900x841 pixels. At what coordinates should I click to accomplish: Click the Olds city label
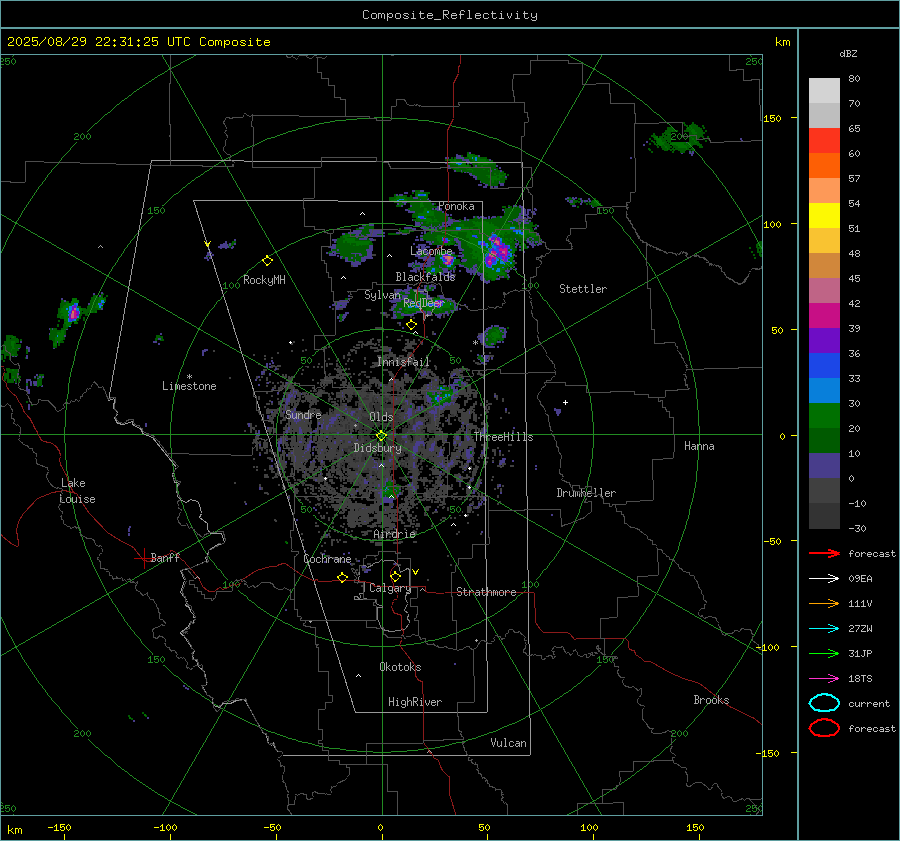[381, 417]
